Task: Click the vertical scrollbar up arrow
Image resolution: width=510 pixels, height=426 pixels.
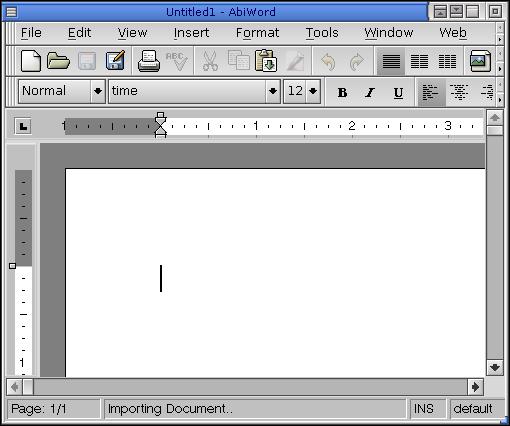Action: tap(495, 118)
